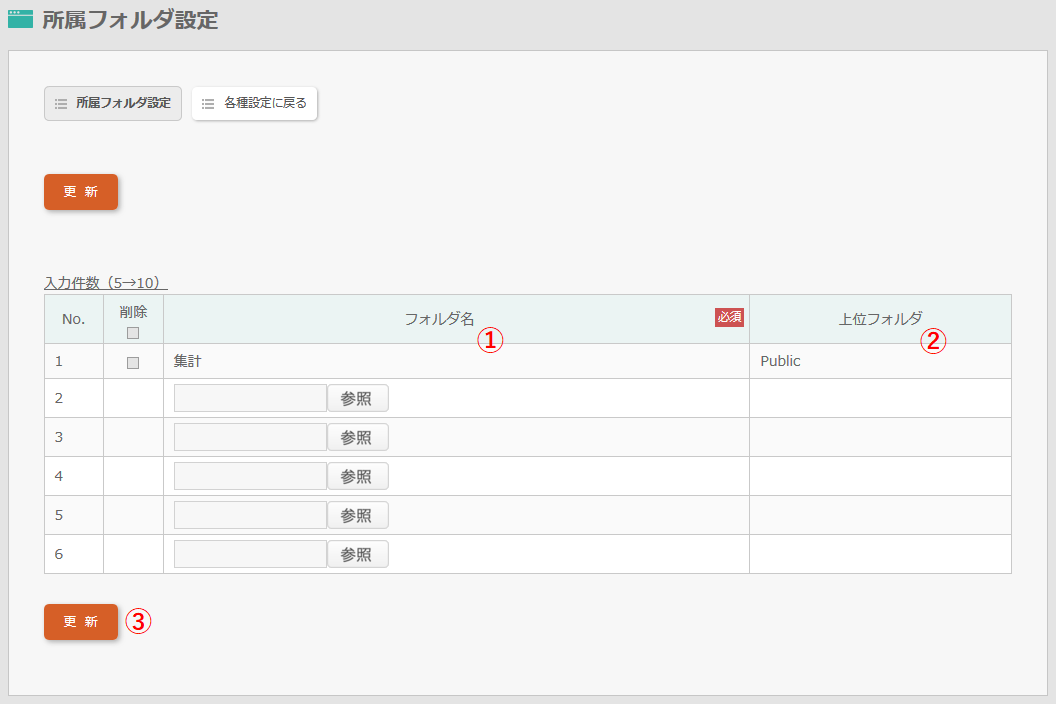Viewport: 1056px width, 704px height.
Task: Focus the folder name field in row 3
Action: (250, 437)
